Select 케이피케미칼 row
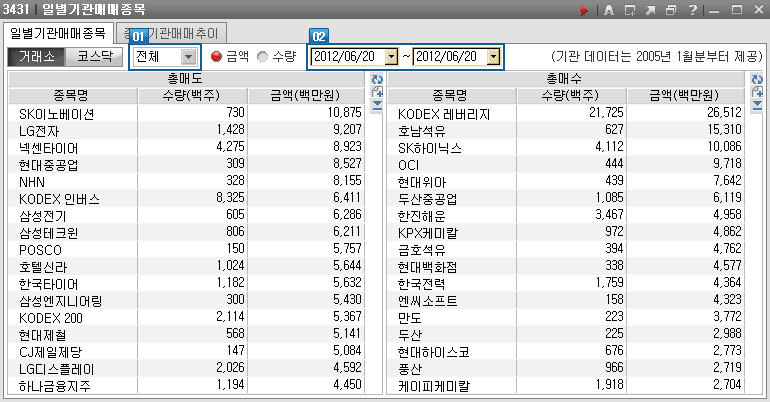 tap(566, 385)
